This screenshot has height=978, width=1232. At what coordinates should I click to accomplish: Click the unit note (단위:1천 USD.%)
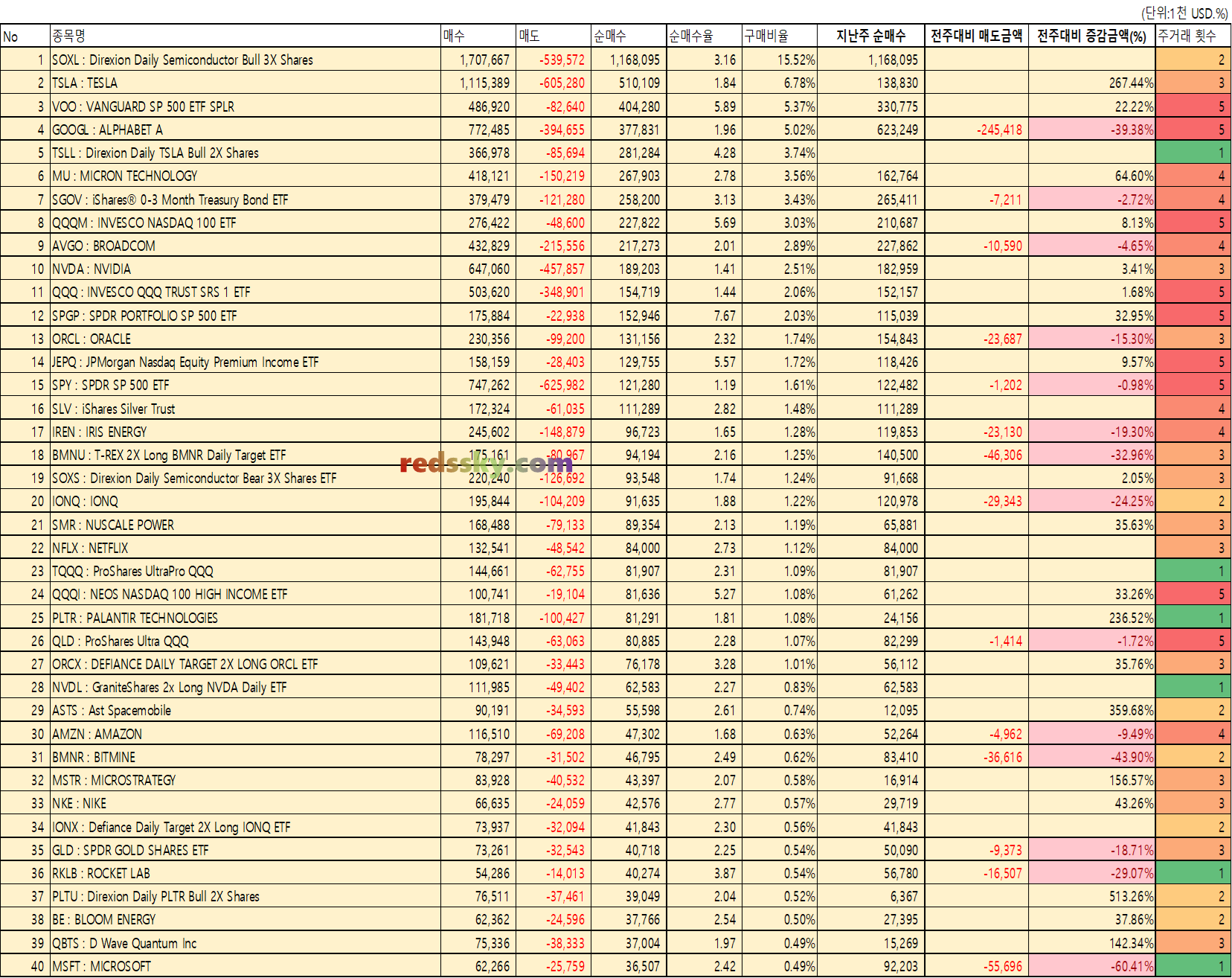[1184, 13]
